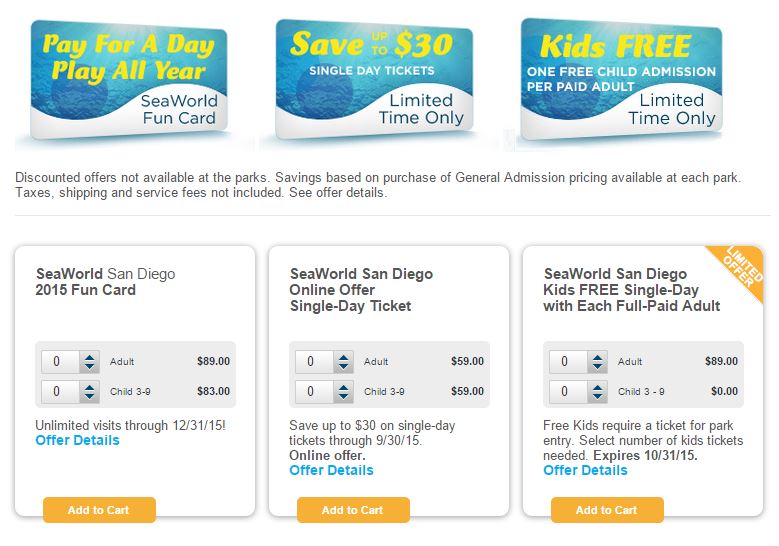779x546 pixels.
Task: Click the Save up to $30 banner card
Action: point(374,78)
